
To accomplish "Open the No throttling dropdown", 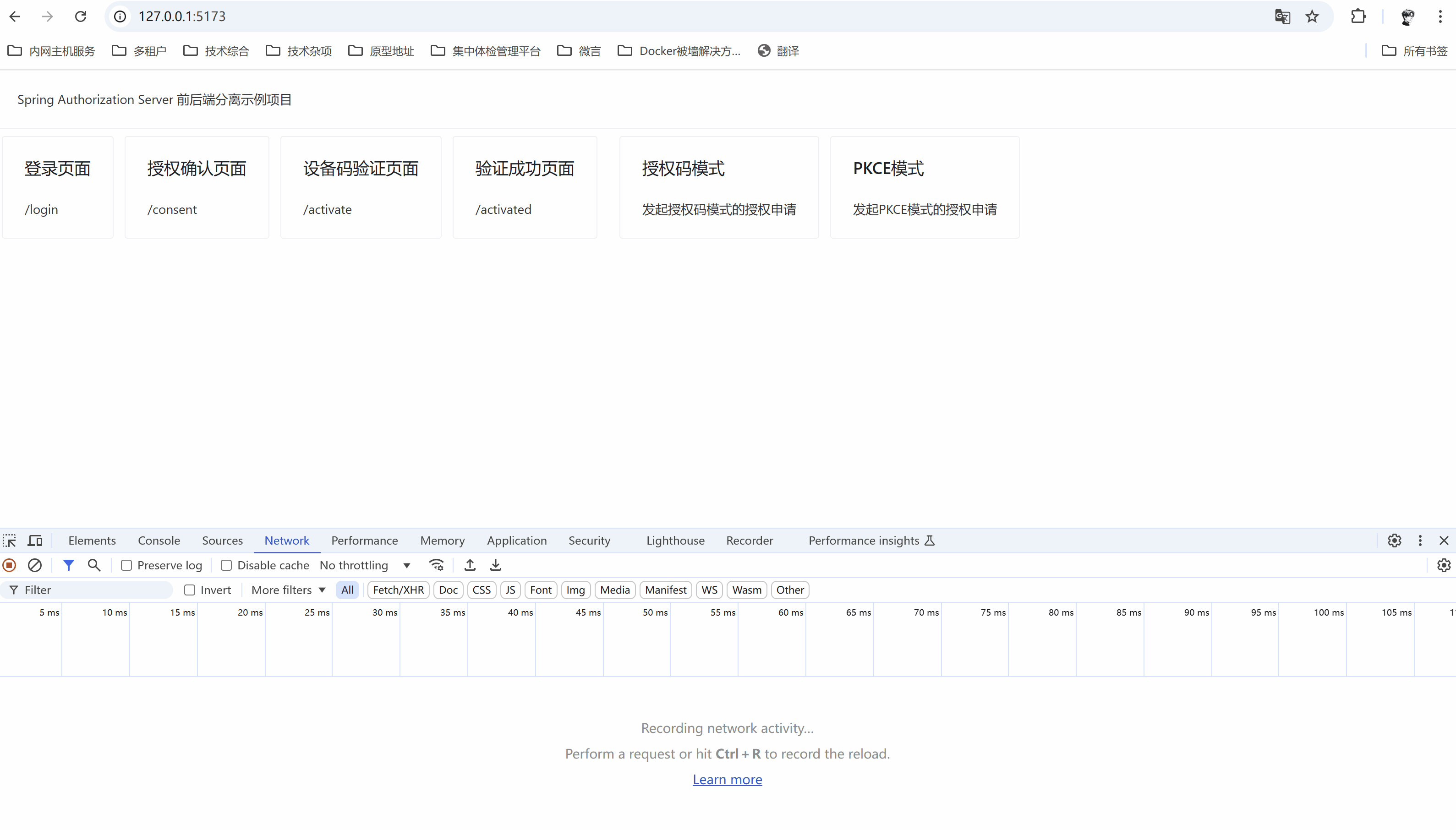I will click(x=365, y=565).
